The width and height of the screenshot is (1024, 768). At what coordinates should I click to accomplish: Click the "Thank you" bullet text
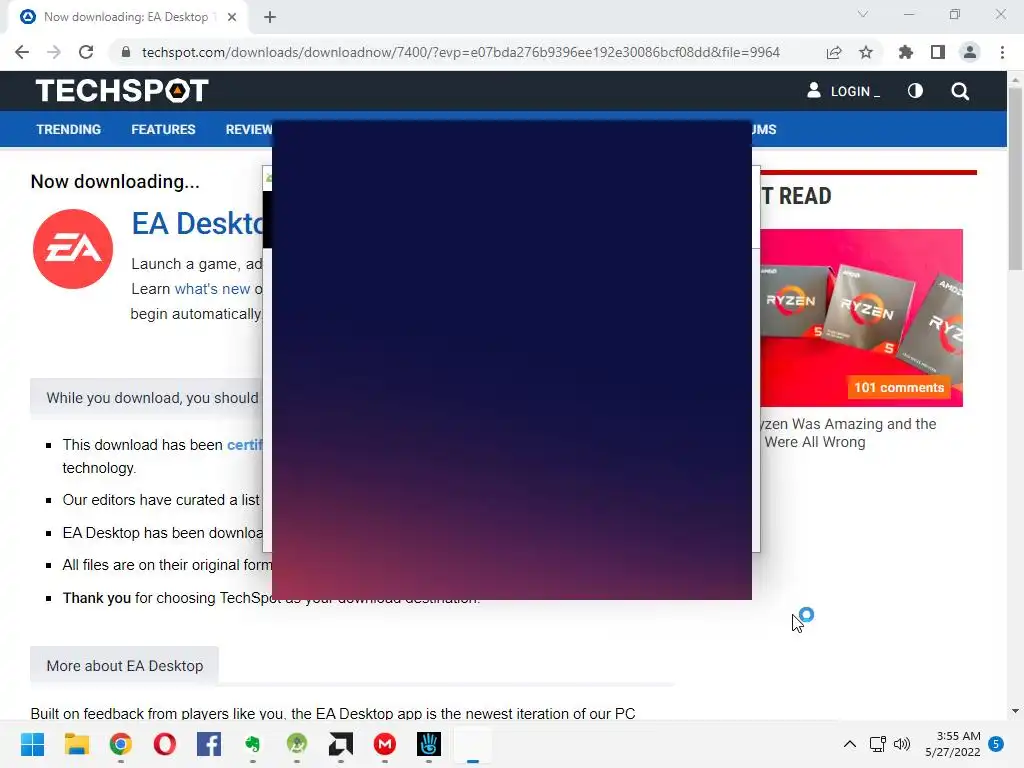pyautogui.click(x=97, y=598)
